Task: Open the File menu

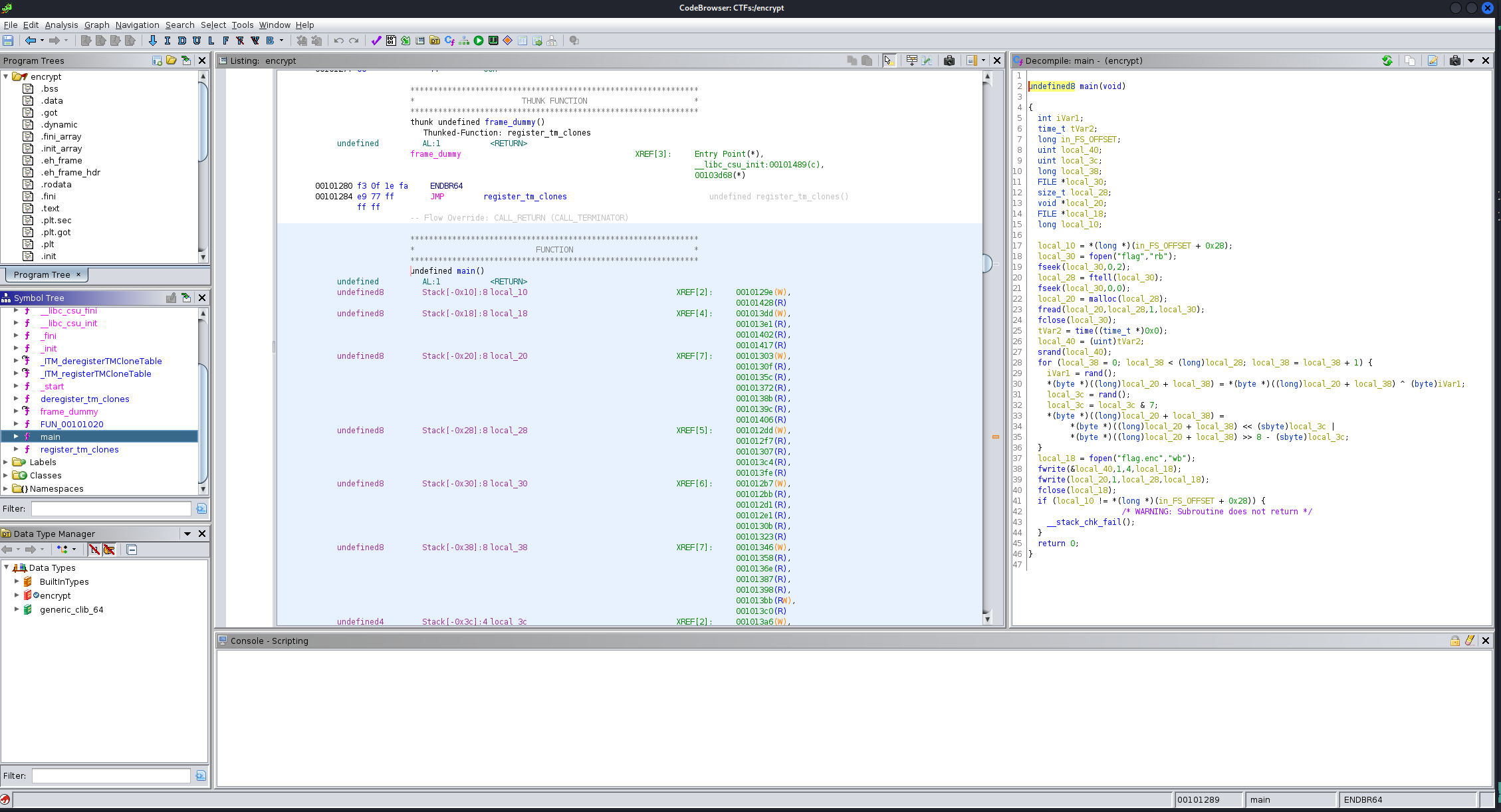Action: 11,25
